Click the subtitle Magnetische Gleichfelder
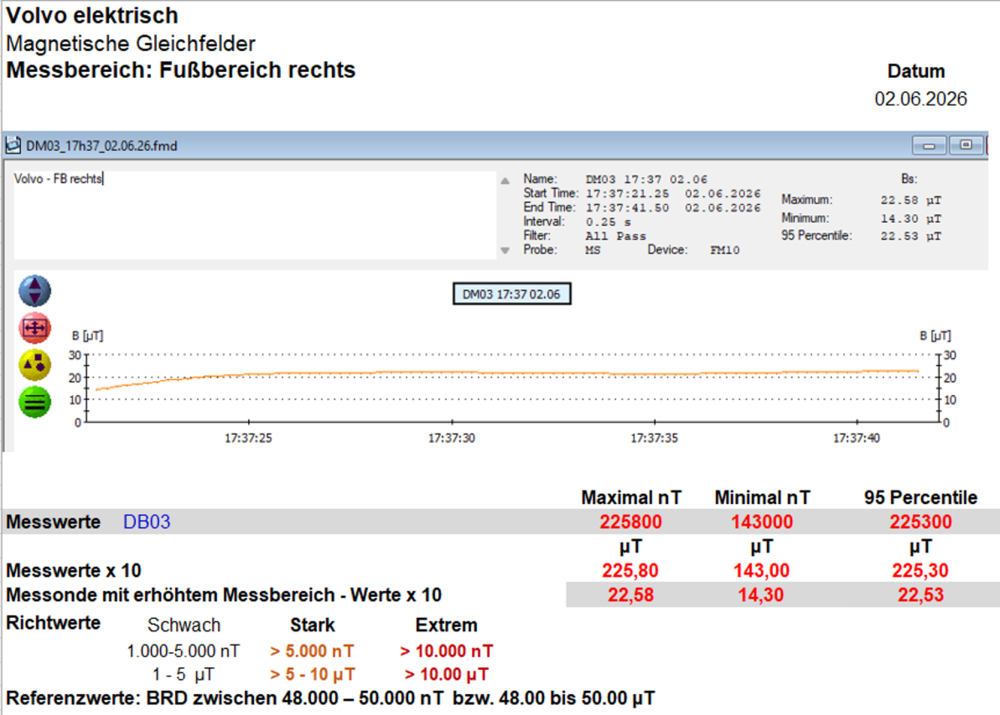1000x715 pixels. tap(131, 43)
